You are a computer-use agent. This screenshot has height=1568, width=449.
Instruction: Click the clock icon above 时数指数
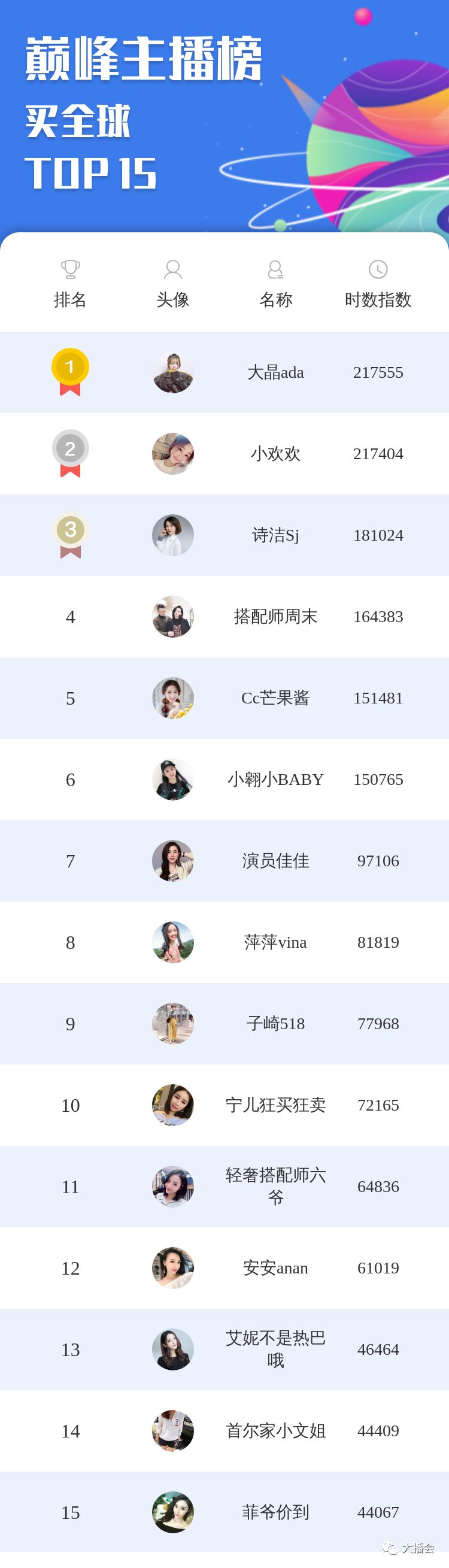click(x=378, y=269)
